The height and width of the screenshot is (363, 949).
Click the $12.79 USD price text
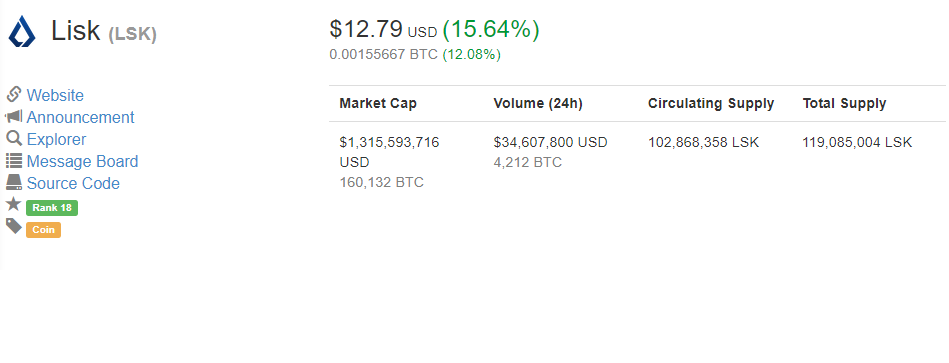coord(383,30)
